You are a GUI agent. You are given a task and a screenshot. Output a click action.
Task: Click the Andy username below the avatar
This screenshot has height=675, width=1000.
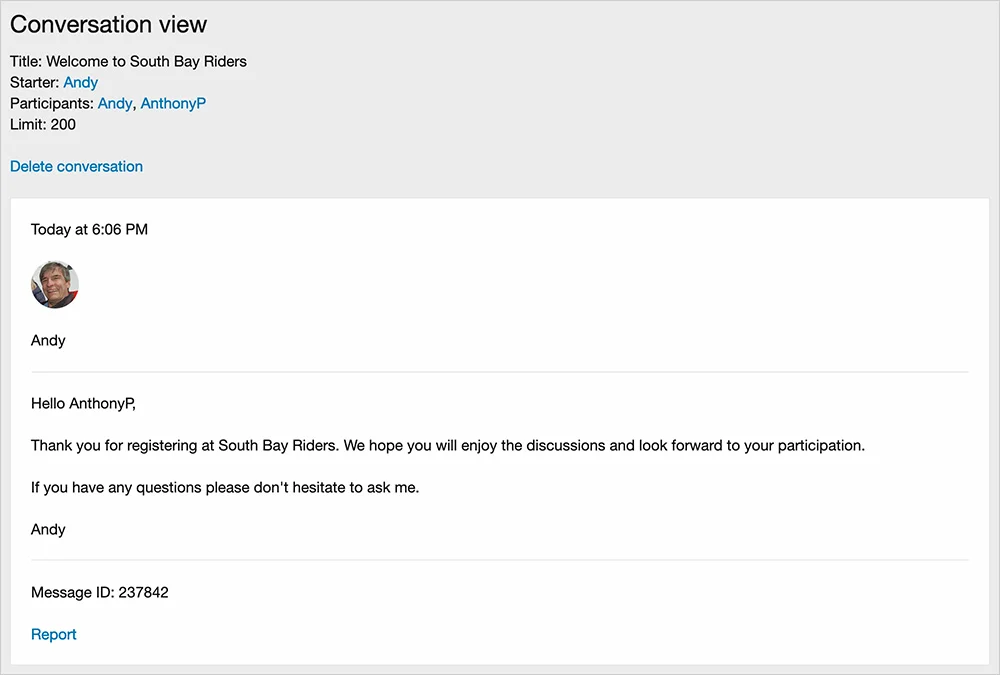pyautogui.click(x=48, y=341)
